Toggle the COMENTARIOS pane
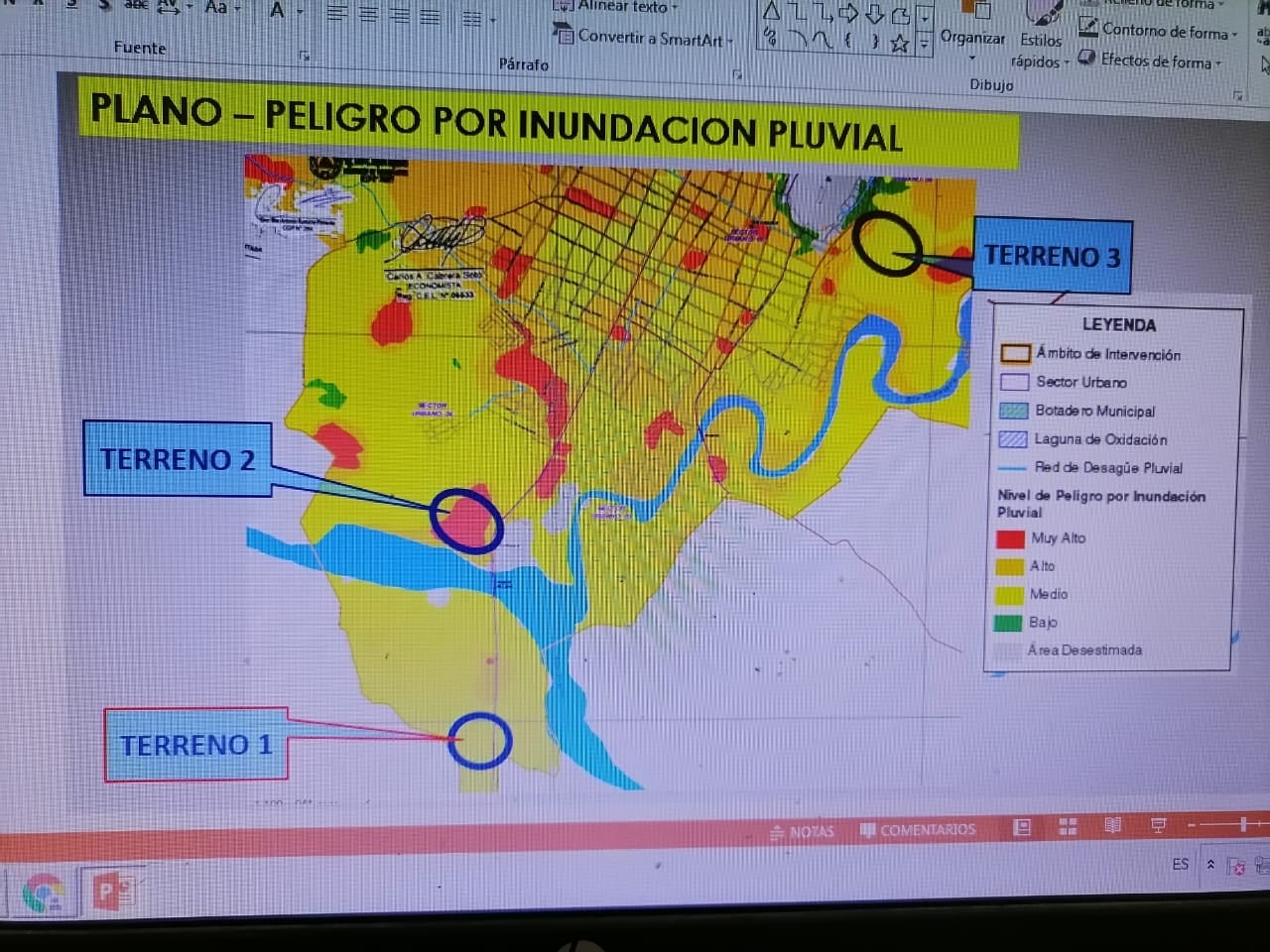This screenshot has width=1270, height=952. (x=918, y=829)
